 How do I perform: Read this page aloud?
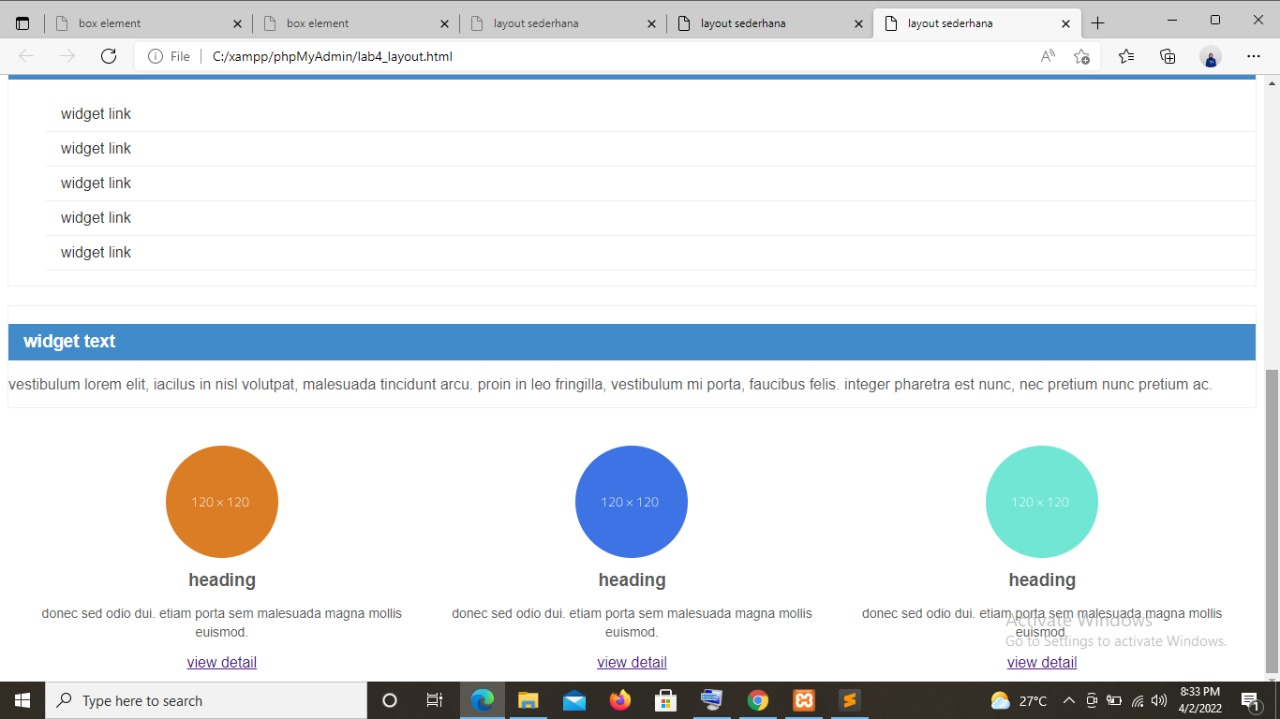[1047, 56]
